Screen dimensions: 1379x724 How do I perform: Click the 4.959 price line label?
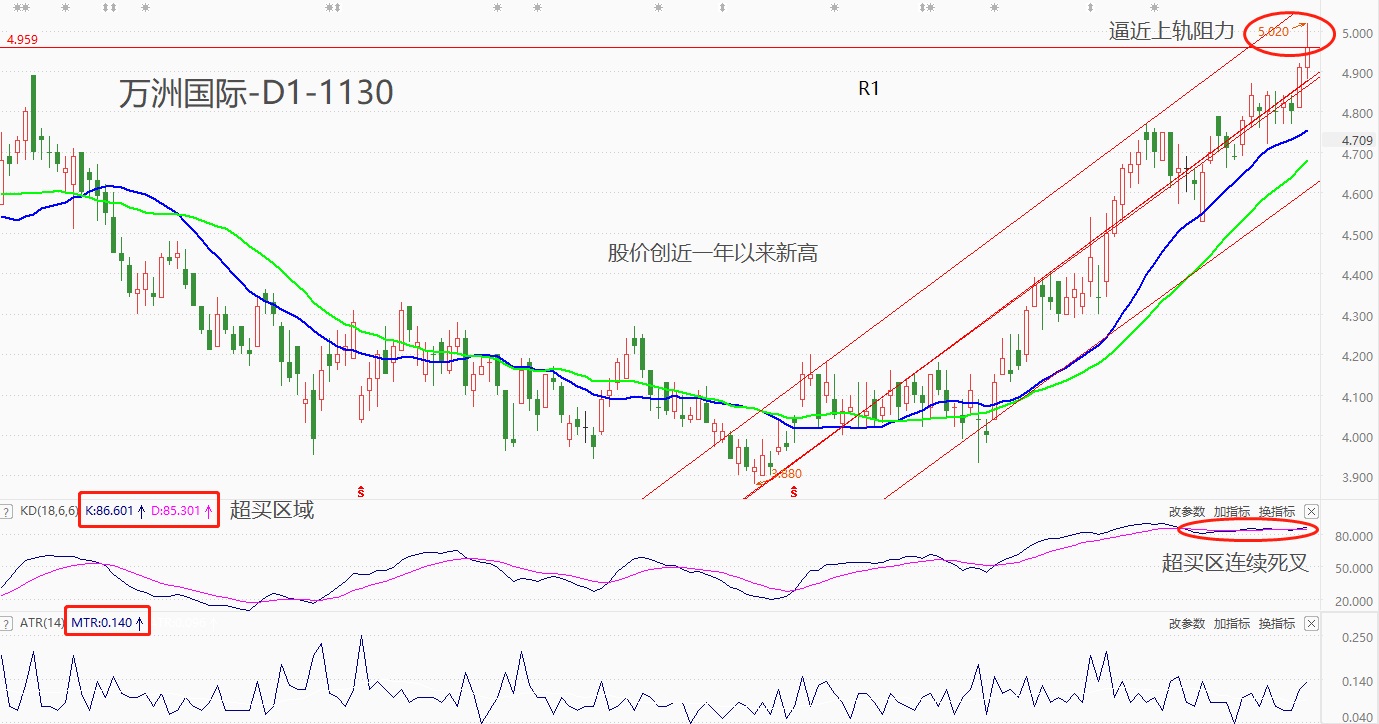(x=22, y=41)
